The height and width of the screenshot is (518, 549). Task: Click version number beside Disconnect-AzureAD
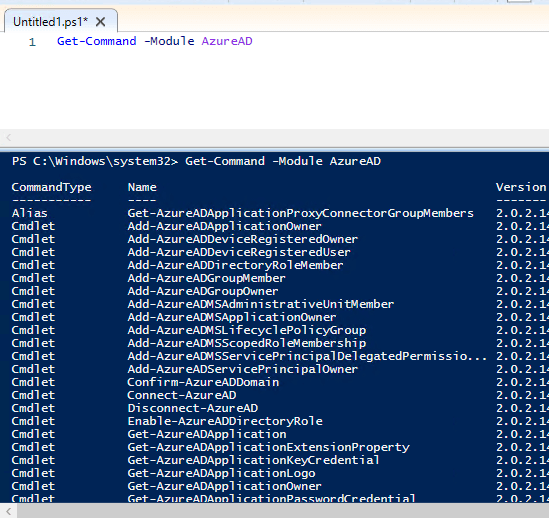522,408
